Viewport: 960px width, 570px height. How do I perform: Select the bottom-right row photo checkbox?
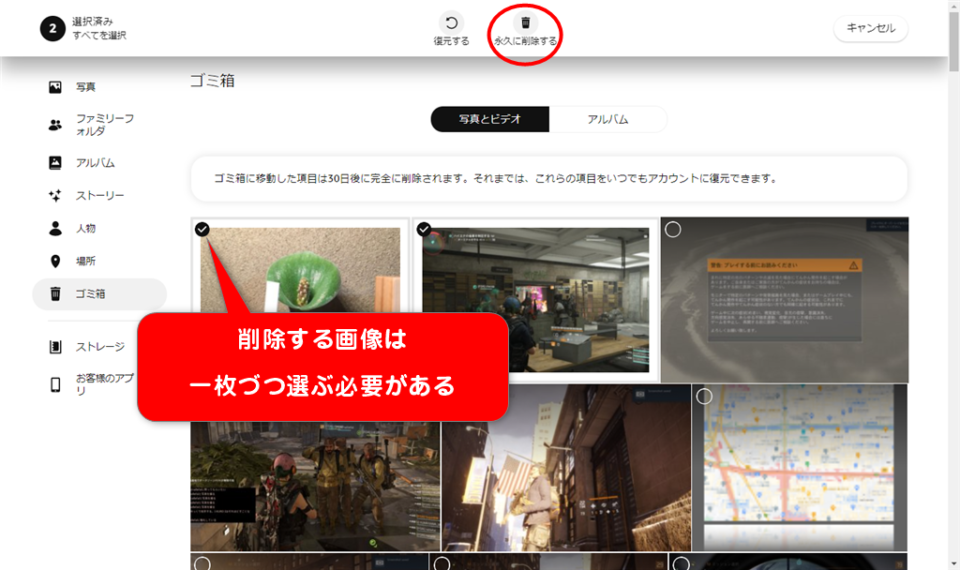pyautogui.click(x=681, y=563)
